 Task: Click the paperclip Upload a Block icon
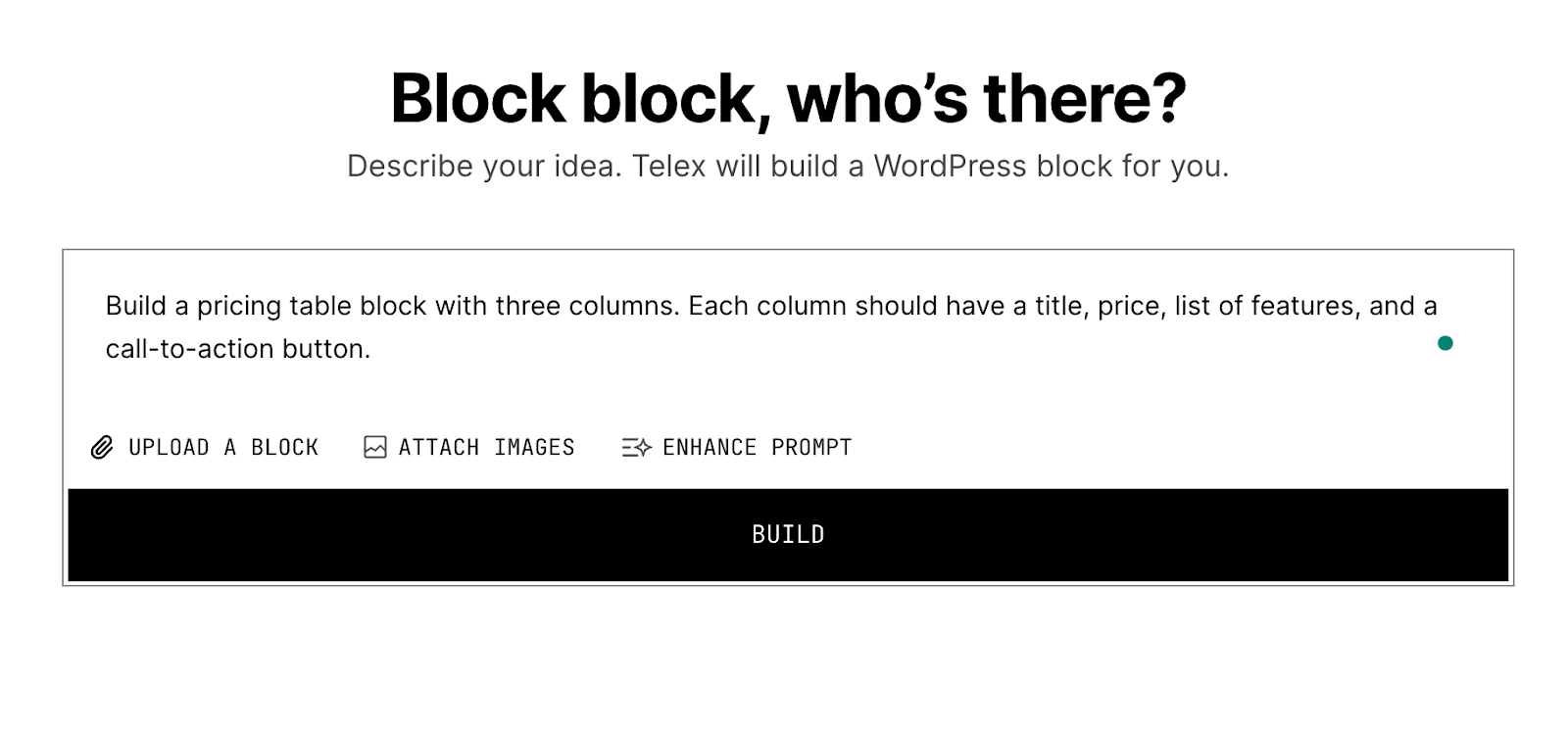(x=101, y=447)
